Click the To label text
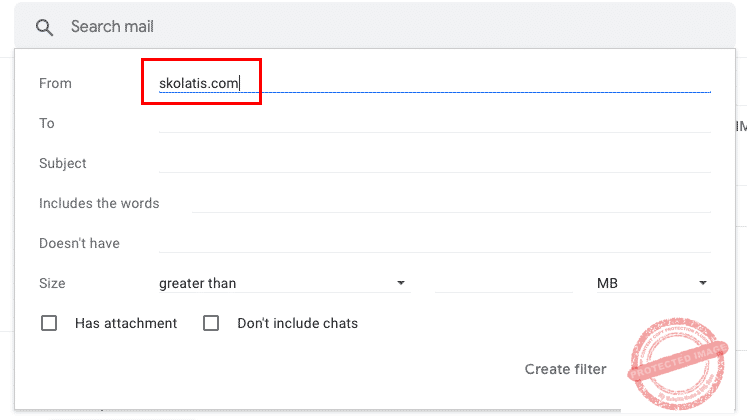 [47, 123]
